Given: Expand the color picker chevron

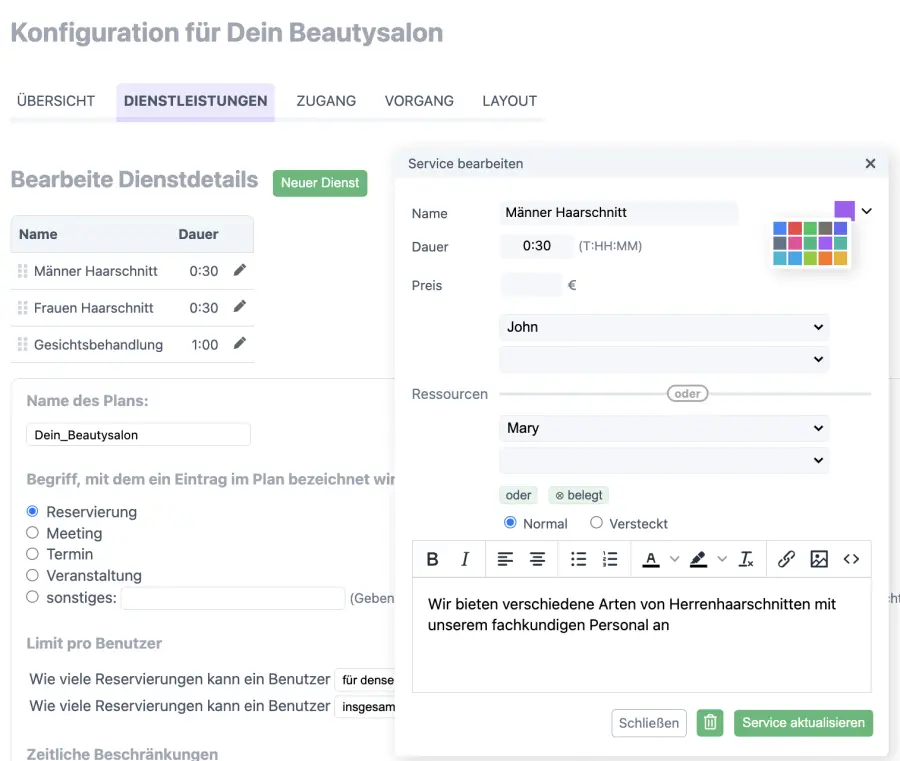Looking at the screenshot, I should pos(867,211).
